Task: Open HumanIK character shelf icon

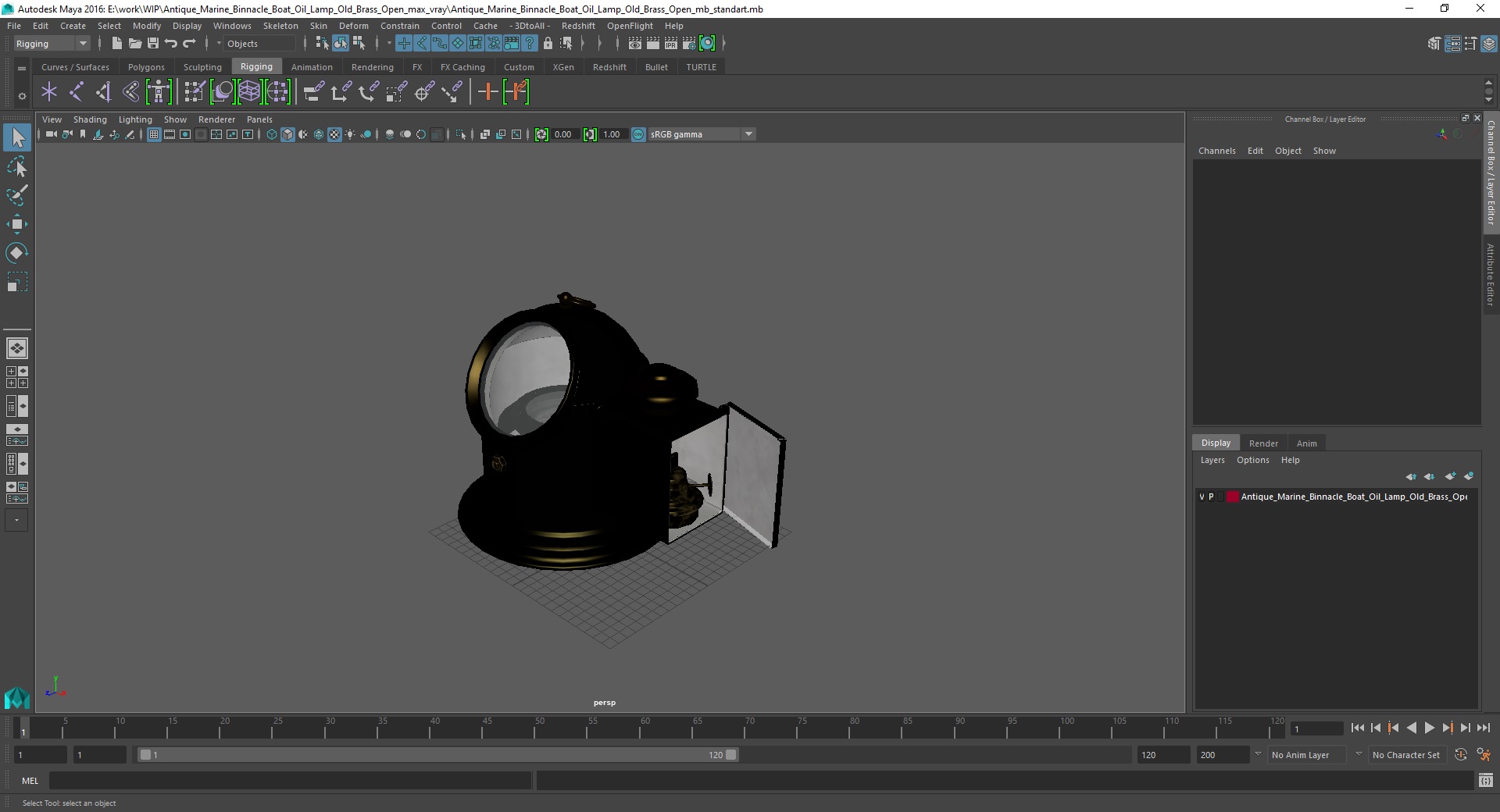Action: pyautogui.click(x=159, y=92)
